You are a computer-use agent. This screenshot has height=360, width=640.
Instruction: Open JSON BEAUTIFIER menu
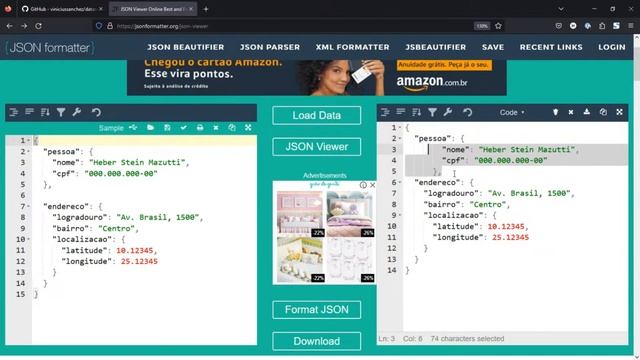185,47
